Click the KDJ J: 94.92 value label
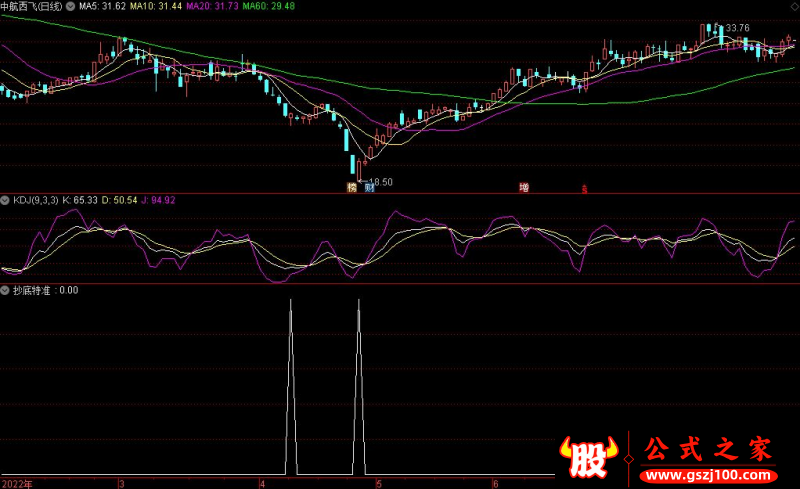 point(158,200)
